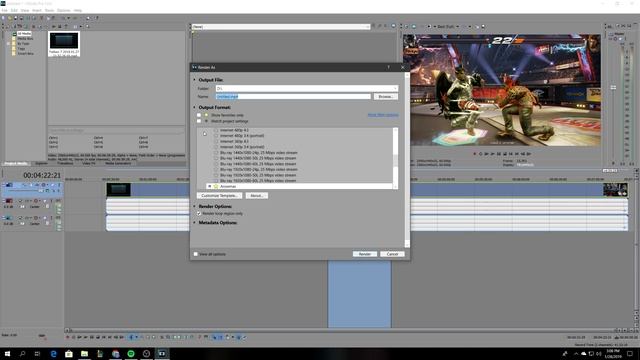640x360 pixels.
Task: Click the Vegas Pro icon on the taskbar
Action: (x=162, y=353)
